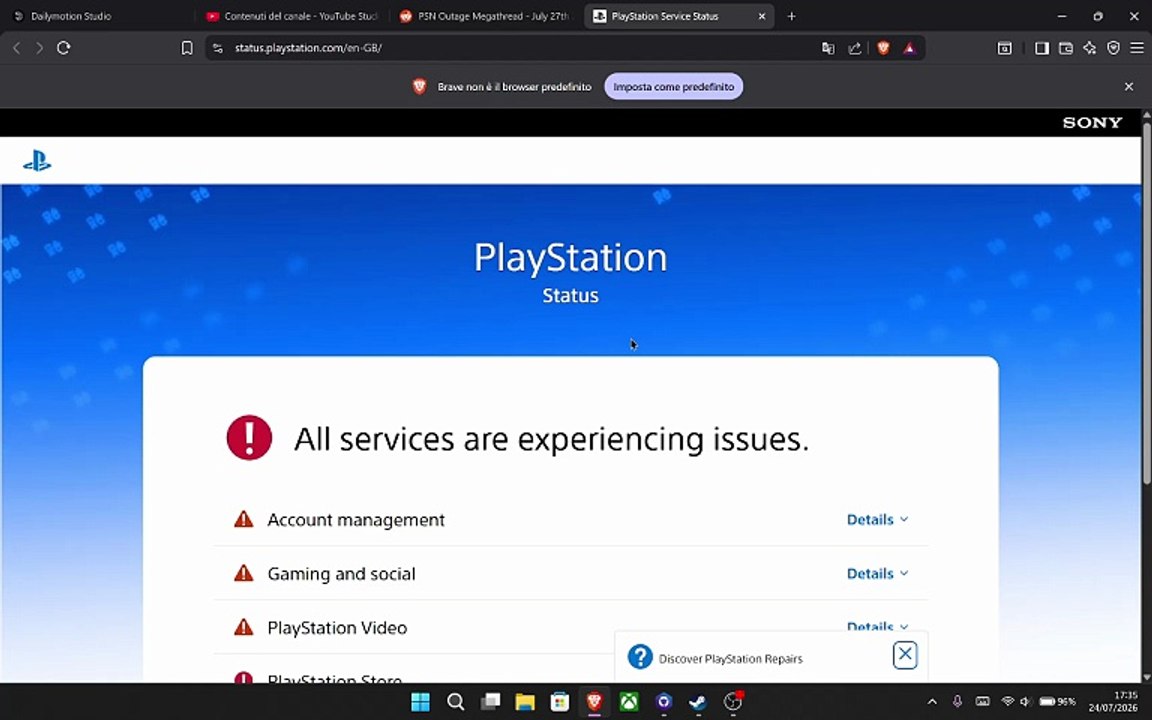This screenshot has width=1152, height=720.
Task: Open the Discover PlayStation Repairs link
Action: 730,659
